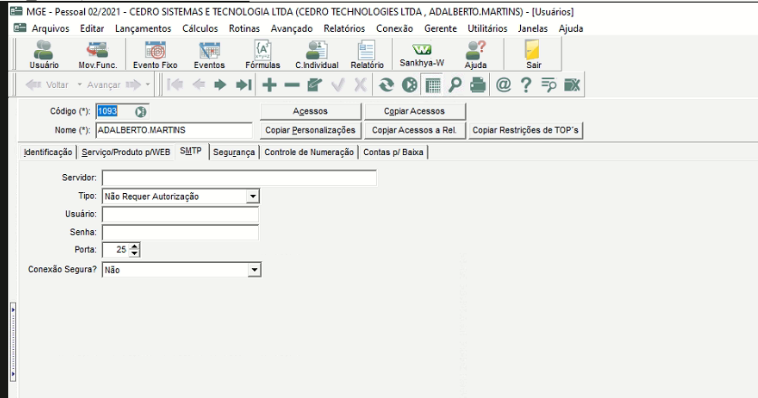Expand the Voltar history dropdown arrow
The width and height of the screenshot is (758, 398).
click(x=80, y=85)
